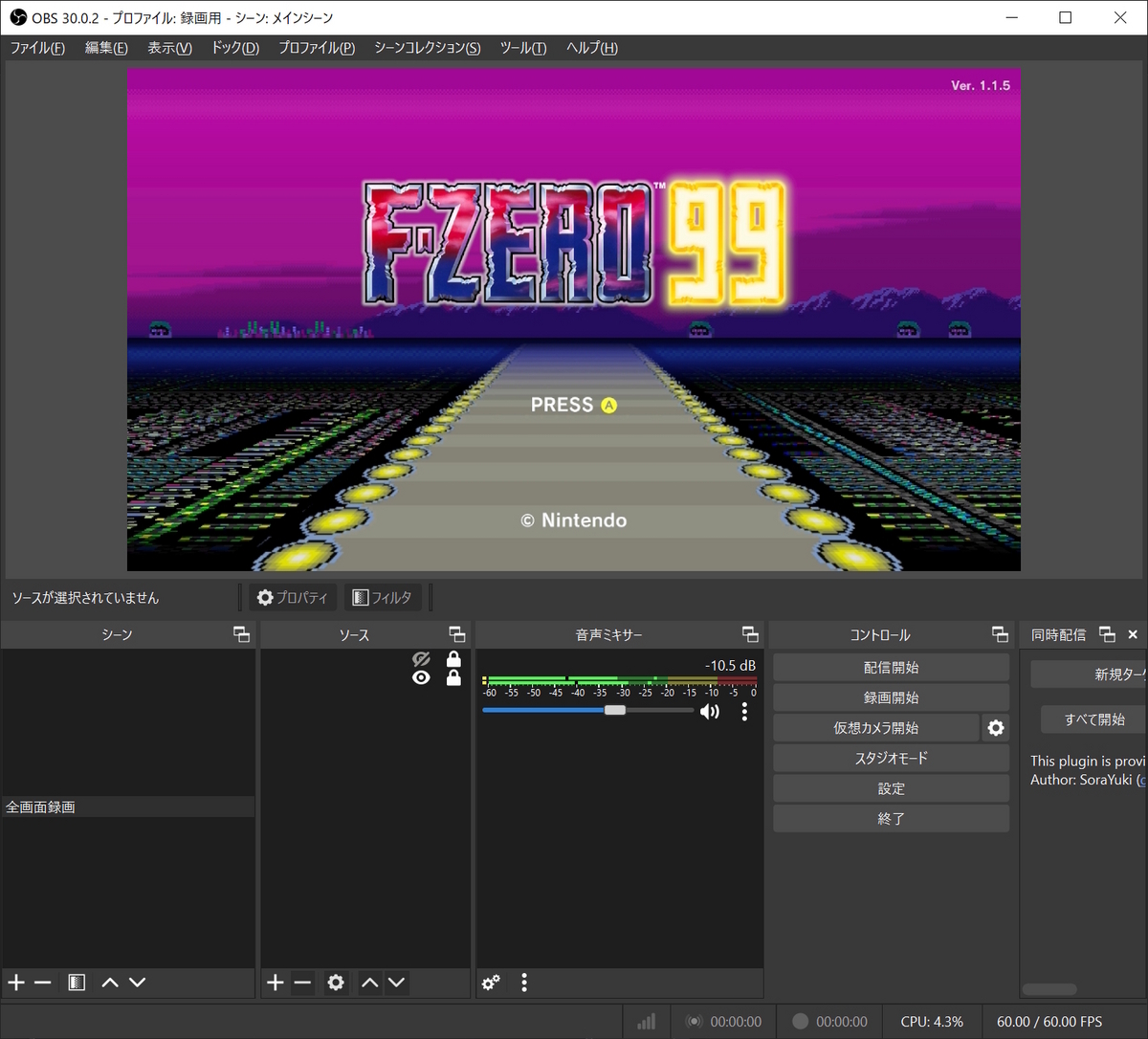Viewport: 1148px width, 1039px height.
Task: Open the プロファイル(P) menu
Action: [317, 48]
